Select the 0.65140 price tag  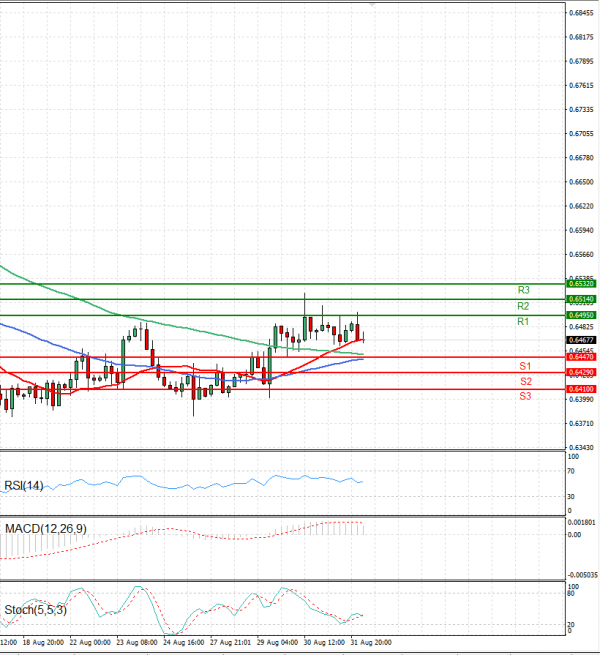point(581,300)
